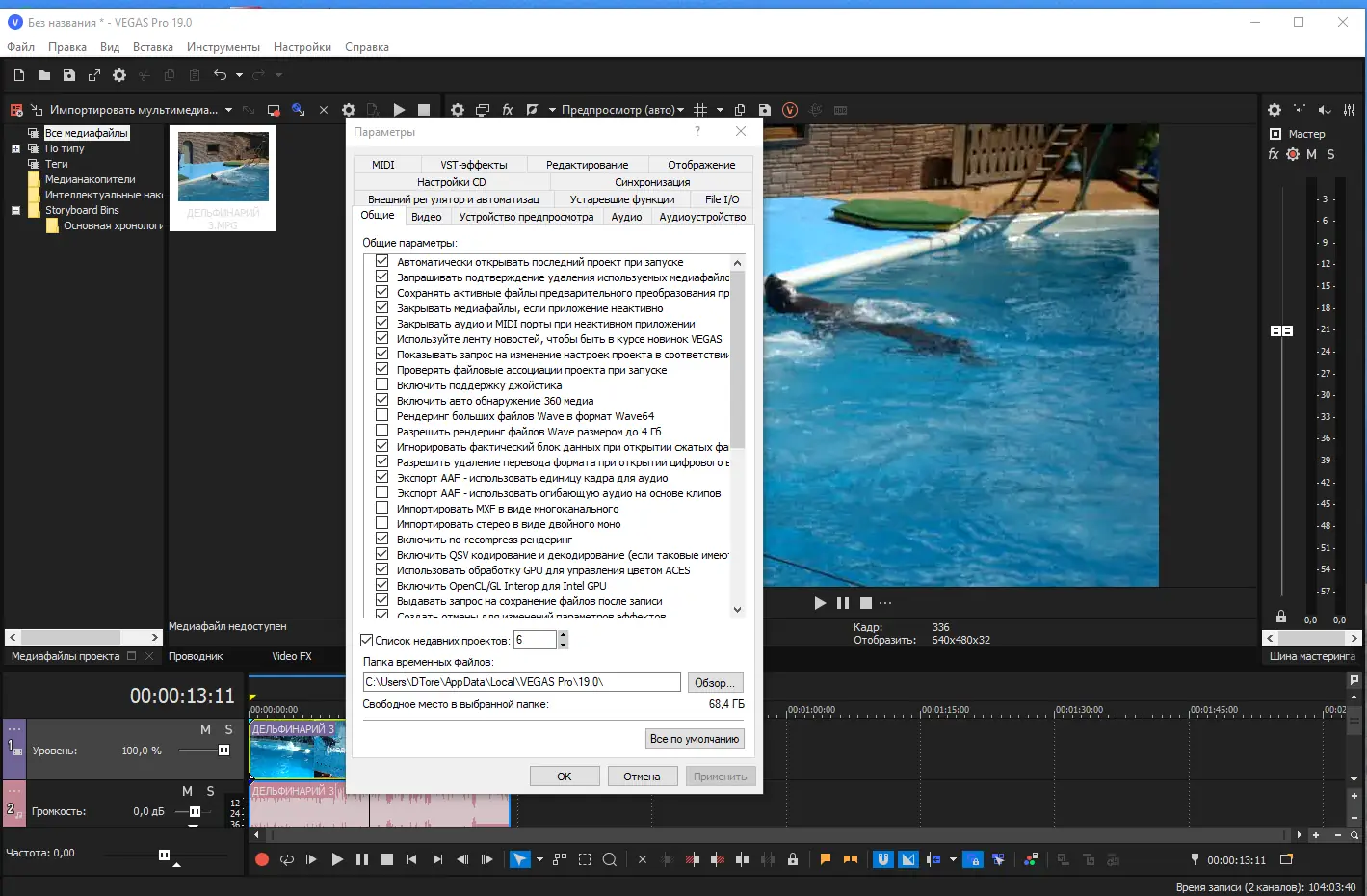Create a new project with the toolbar icon
1367x896 pixels.
tap(18, 75)
